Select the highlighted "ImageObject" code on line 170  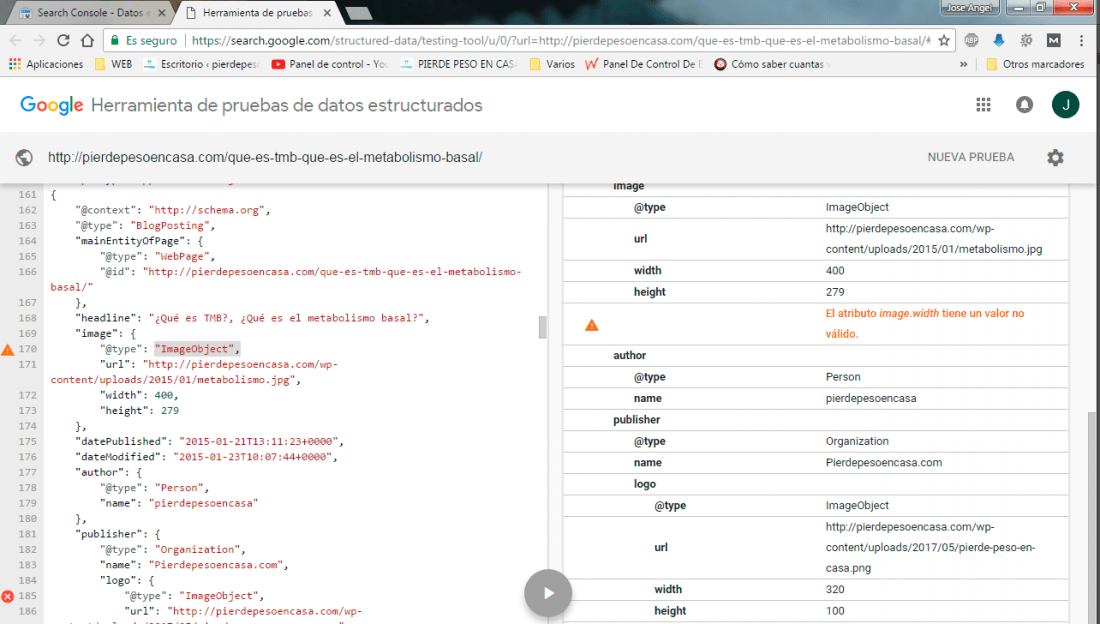coord(197,349)
